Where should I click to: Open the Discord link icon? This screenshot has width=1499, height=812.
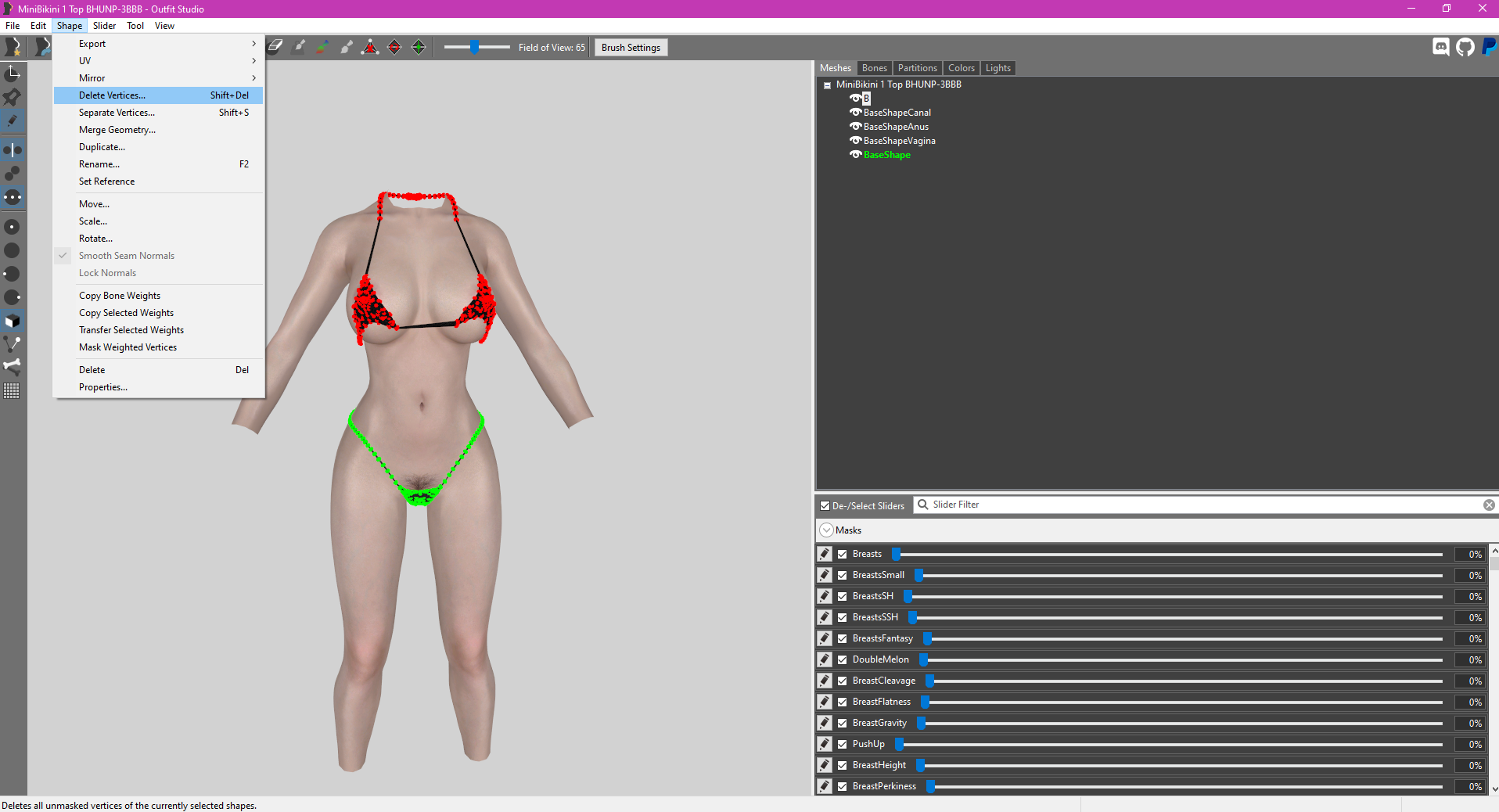[1441, 47]
